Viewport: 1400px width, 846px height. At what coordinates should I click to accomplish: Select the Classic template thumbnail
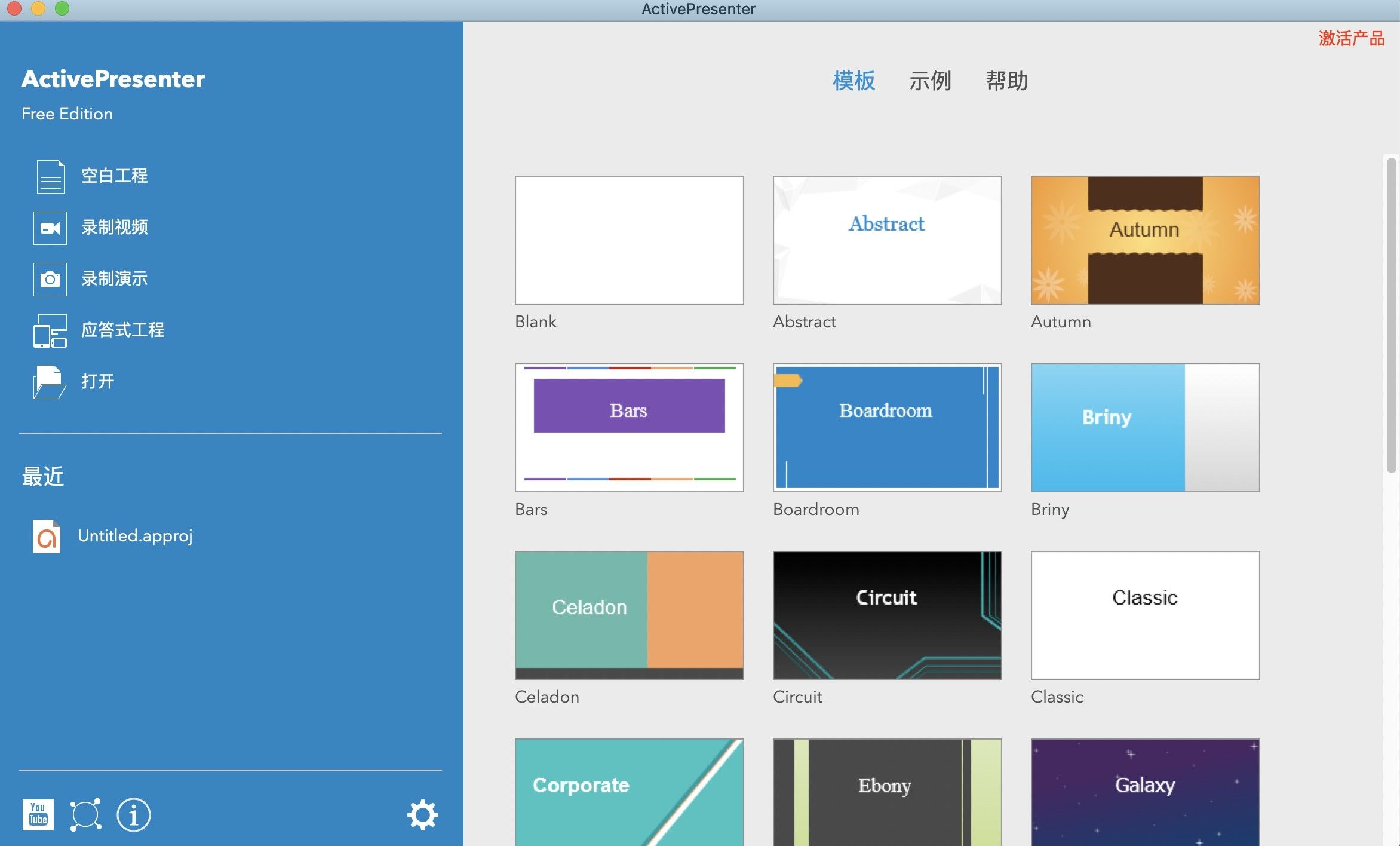pos(1146,615)
